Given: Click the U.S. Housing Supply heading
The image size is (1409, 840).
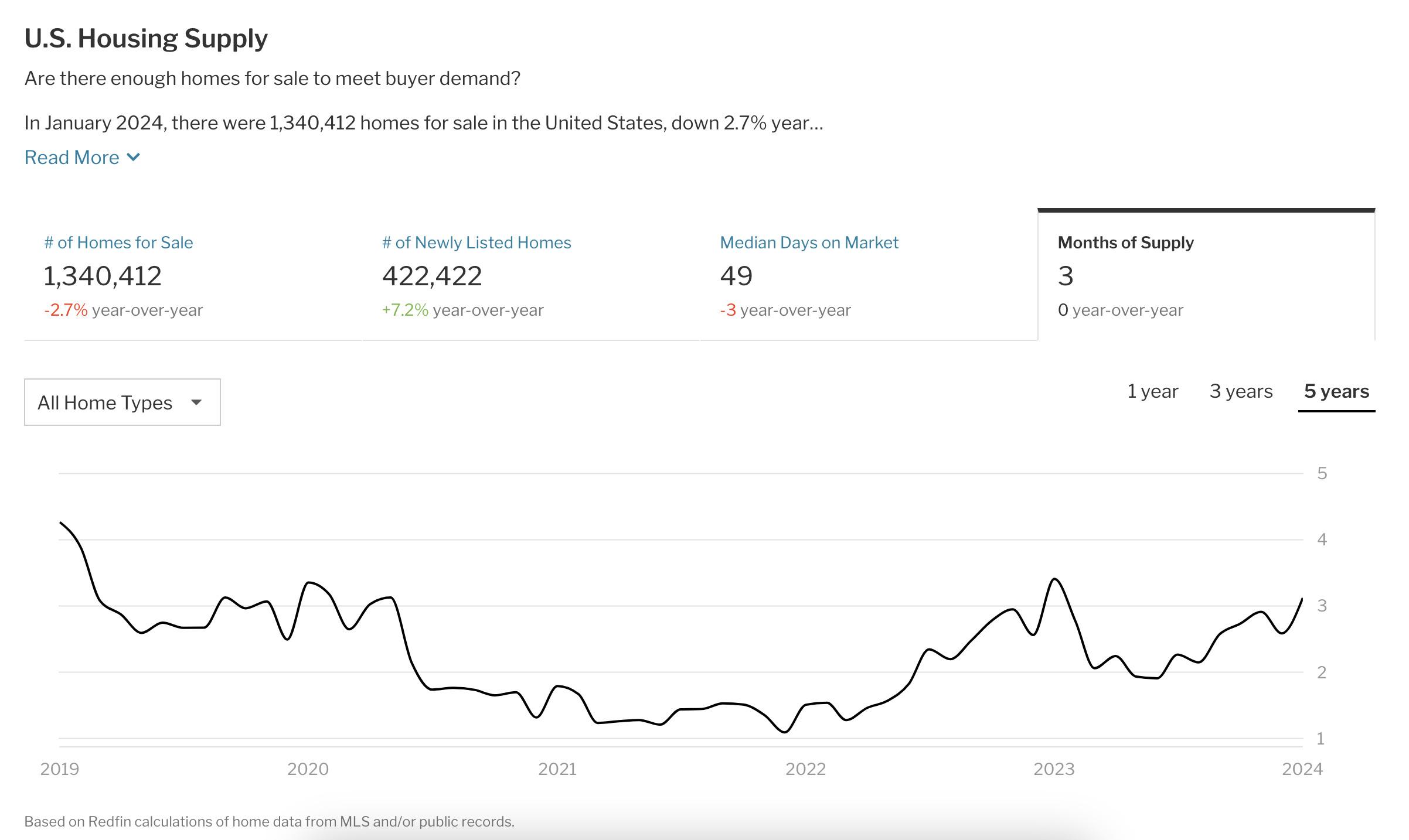Looking at the screenshot, I should point(146,39).
